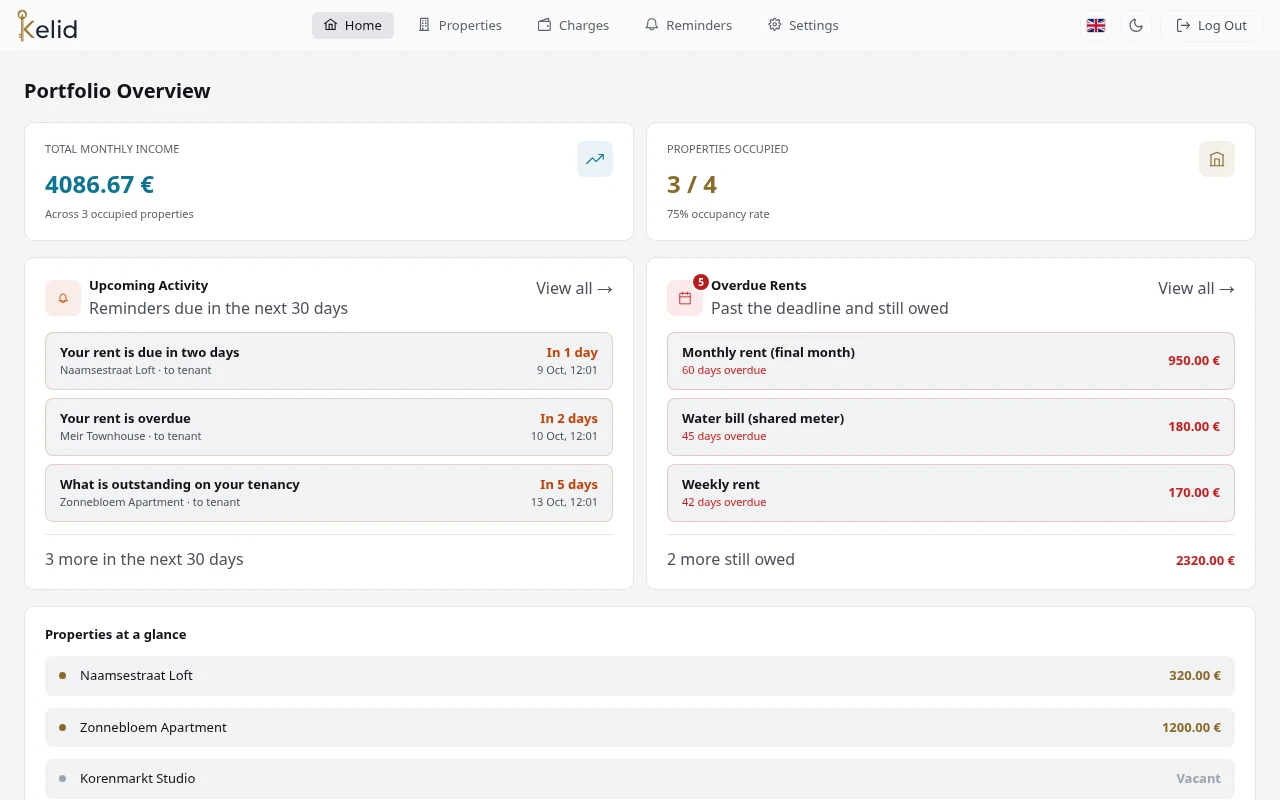The width and height of the screenshot is (1280, 800).
Task: Toggle dark mode with moon icon
Action: point(1136,25)
